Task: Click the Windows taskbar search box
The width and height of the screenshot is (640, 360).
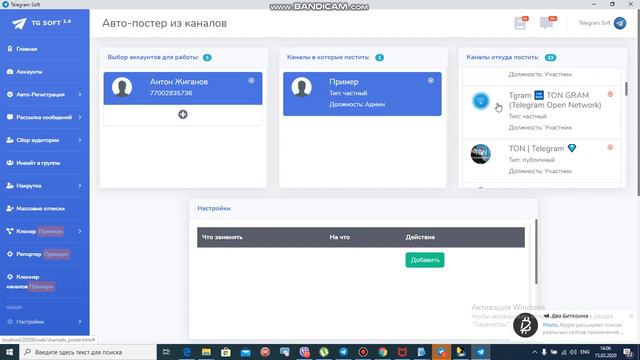Action: pos(87,352)
